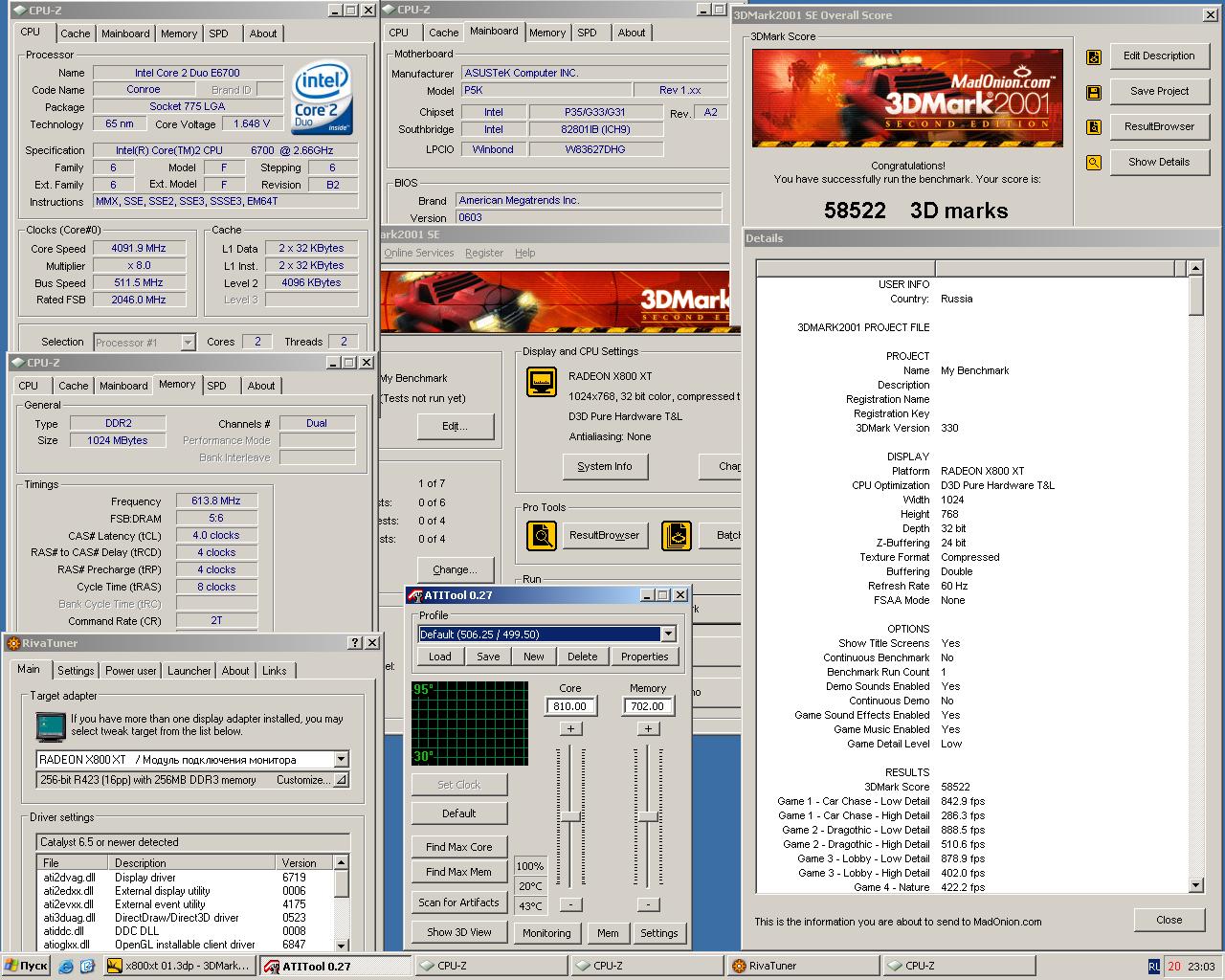Click the Windows Start button (Пуск)
This screenshot has height=980, width=1225.
tap(26, 966)
